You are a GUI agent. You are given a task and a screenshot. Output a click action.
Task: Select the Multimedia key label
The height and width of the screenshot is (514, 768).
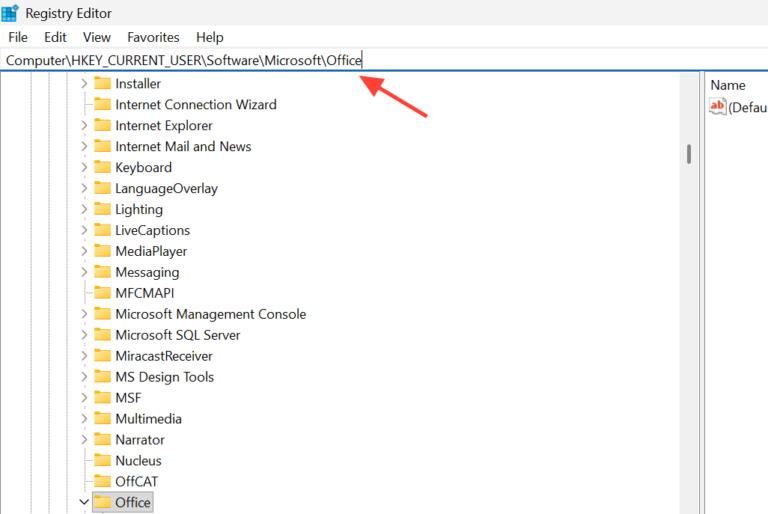click(148, 419)
